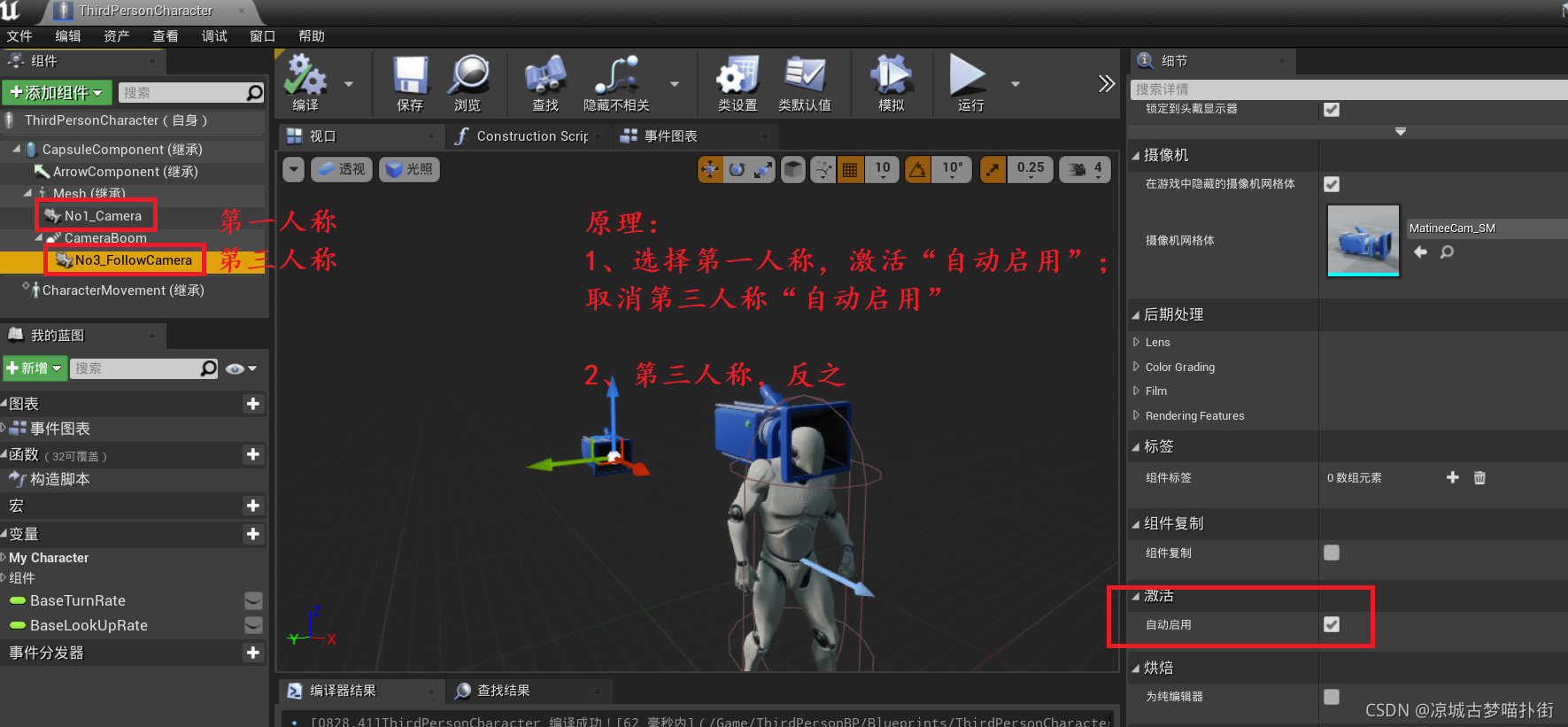Screen dimensions: 1568x727
Task: Start 模拟 simulation
Action: (x=892, y=82)
